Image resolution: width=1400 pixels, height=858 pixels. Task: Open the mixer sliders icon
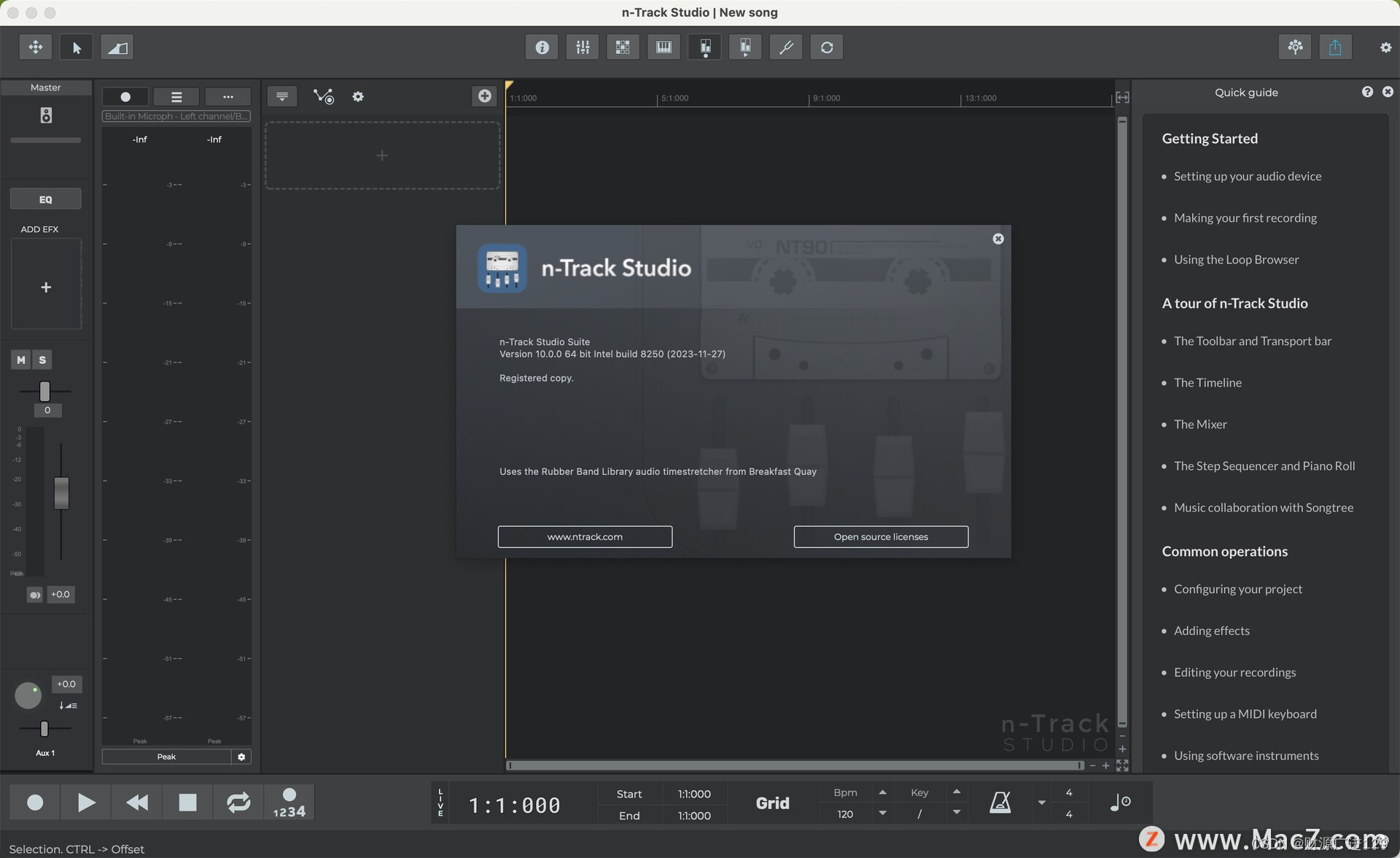583,47
